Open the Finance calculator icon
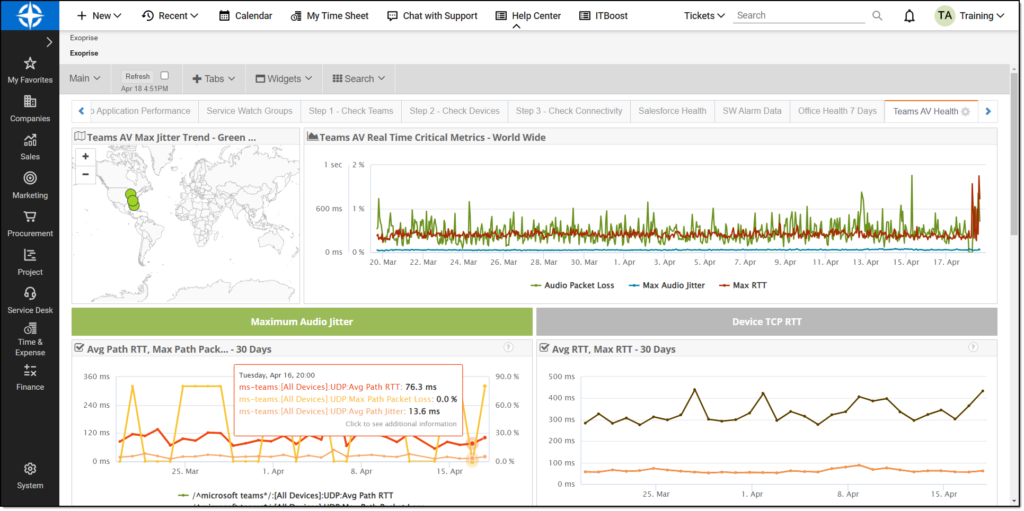 (x=29, y=371)
